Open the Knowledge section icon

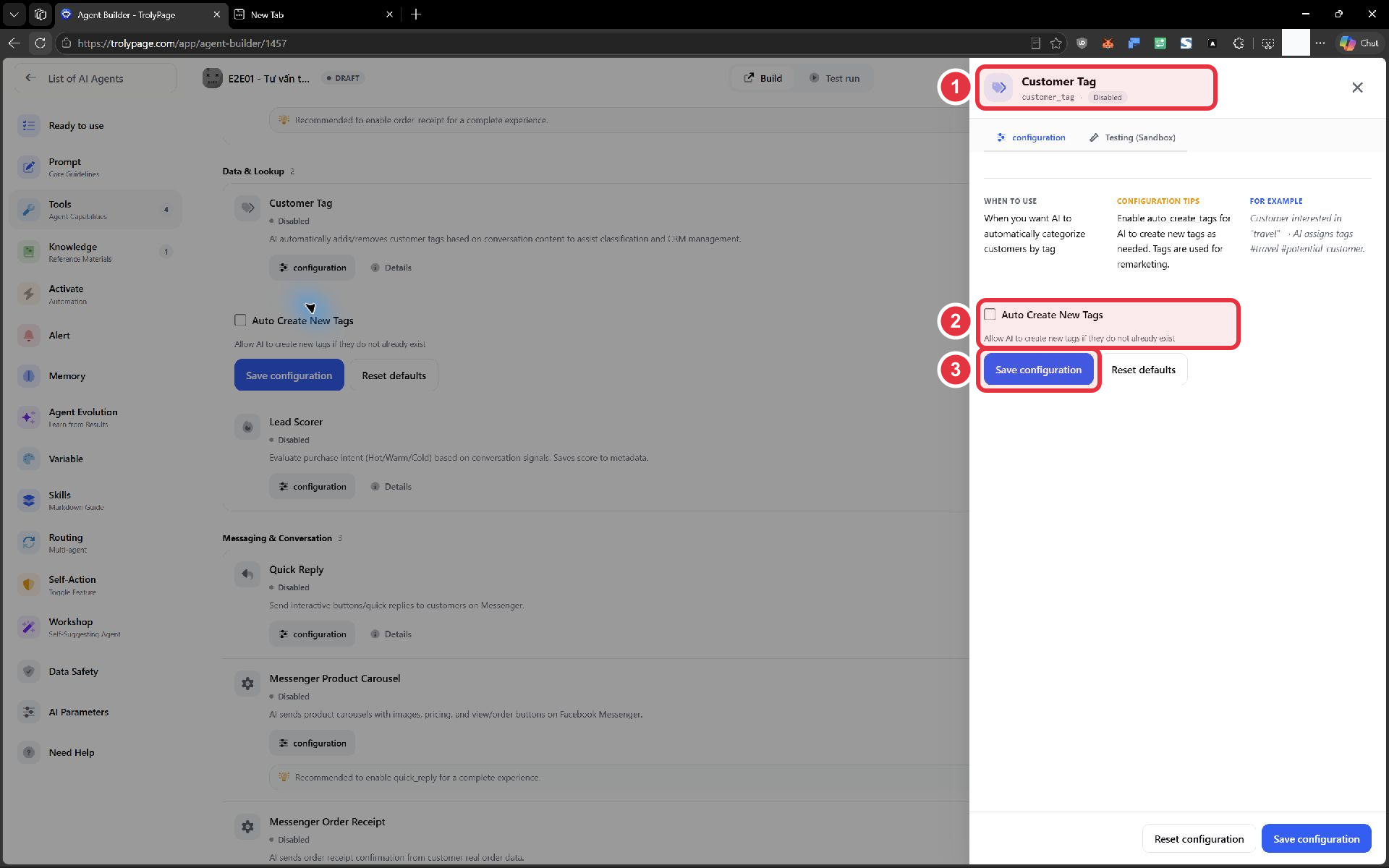click(28, 252)
